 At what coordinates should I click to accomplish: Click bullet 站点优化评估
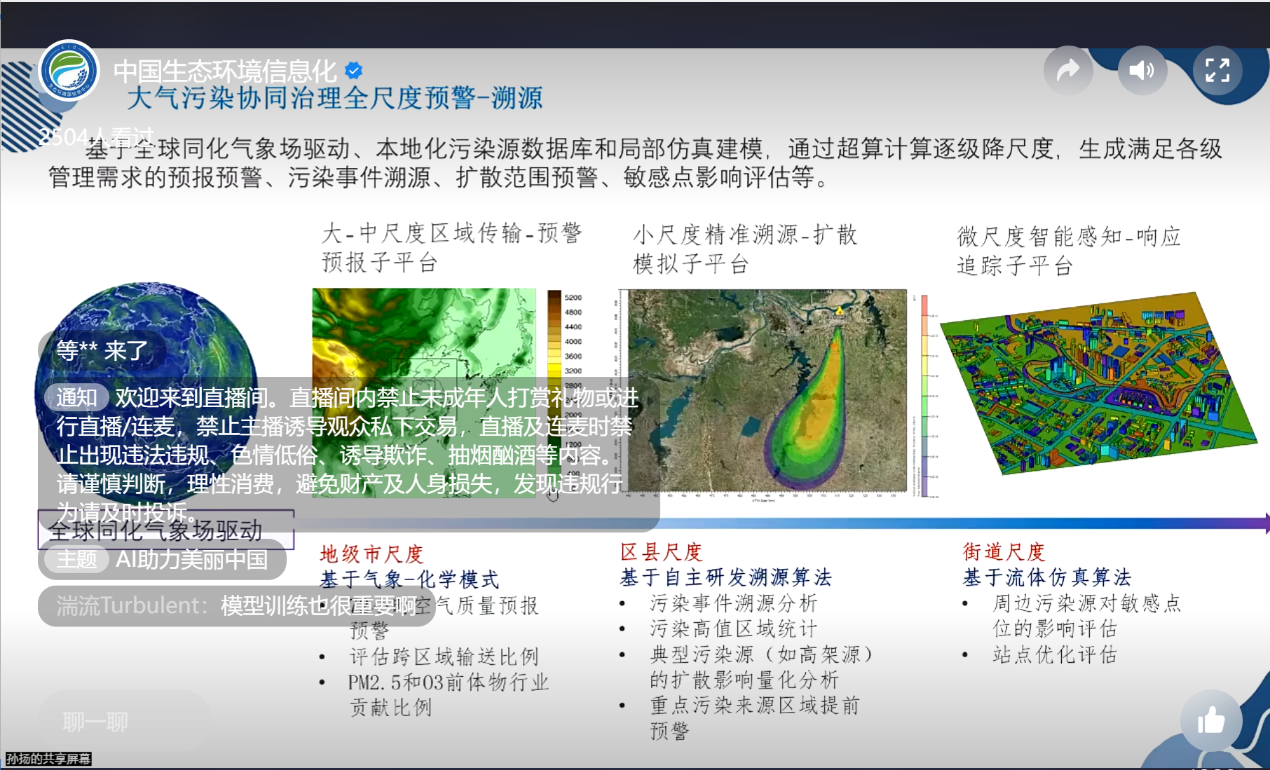point(1055,655)
